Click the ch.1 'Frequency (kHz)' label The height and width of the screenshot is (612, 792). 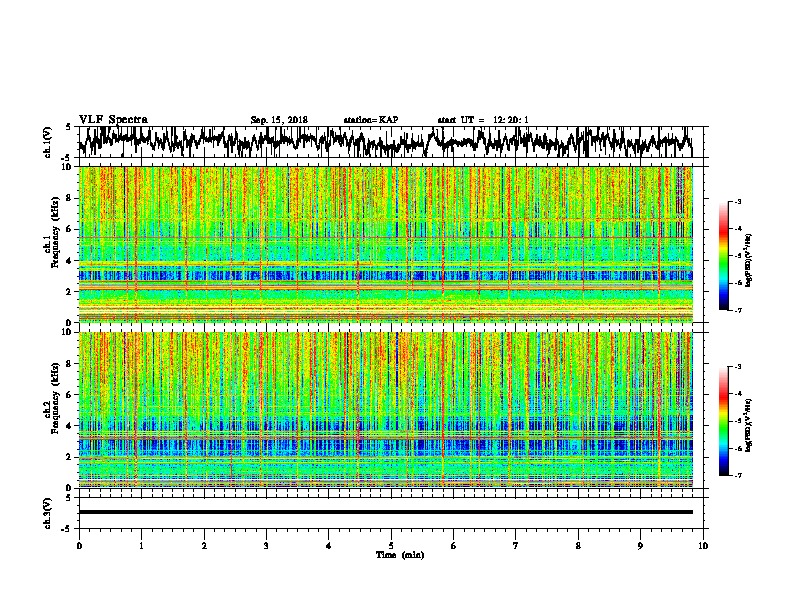coord(56,233)
